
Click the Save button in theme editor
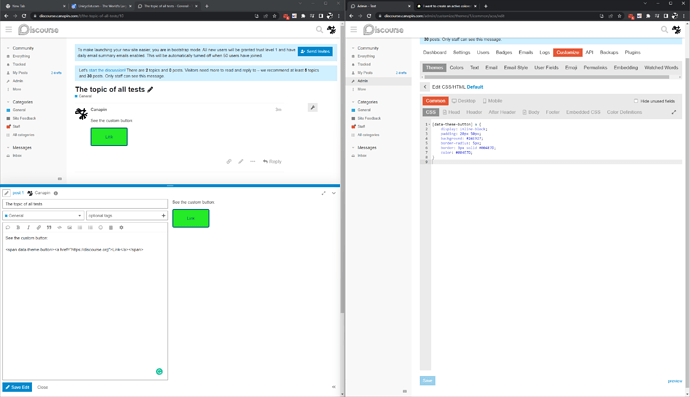pyautogui.click(x=427, y=381)
